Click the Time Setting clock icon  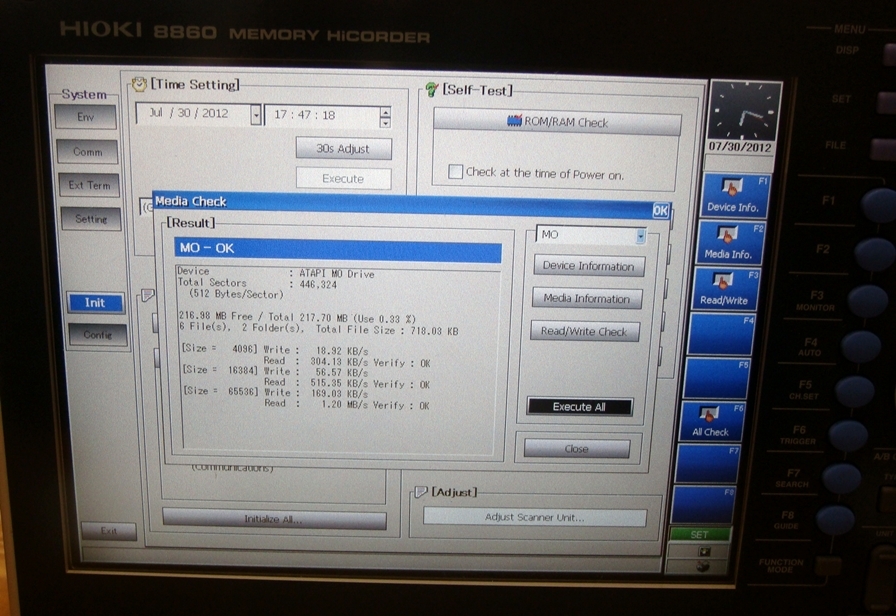click(x=139, y=84)
